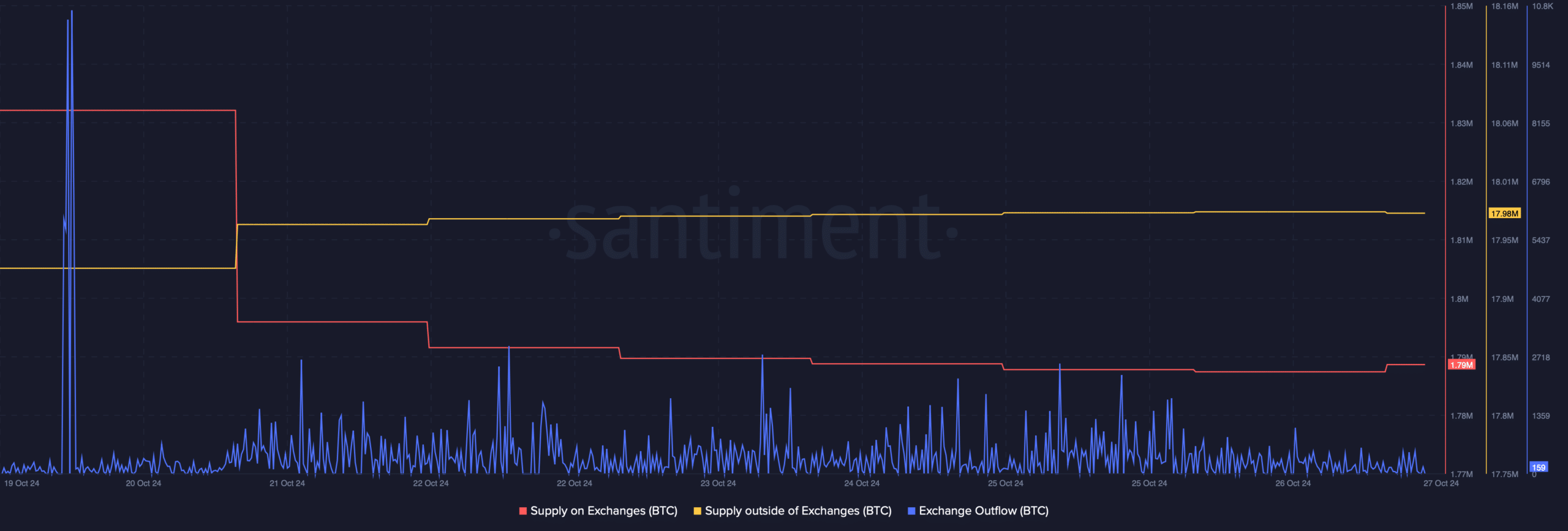The height and width of the screenshot is (531, 1568).
Task: Click the blue 159 current value badge
Action: [x=1539, y=467]
